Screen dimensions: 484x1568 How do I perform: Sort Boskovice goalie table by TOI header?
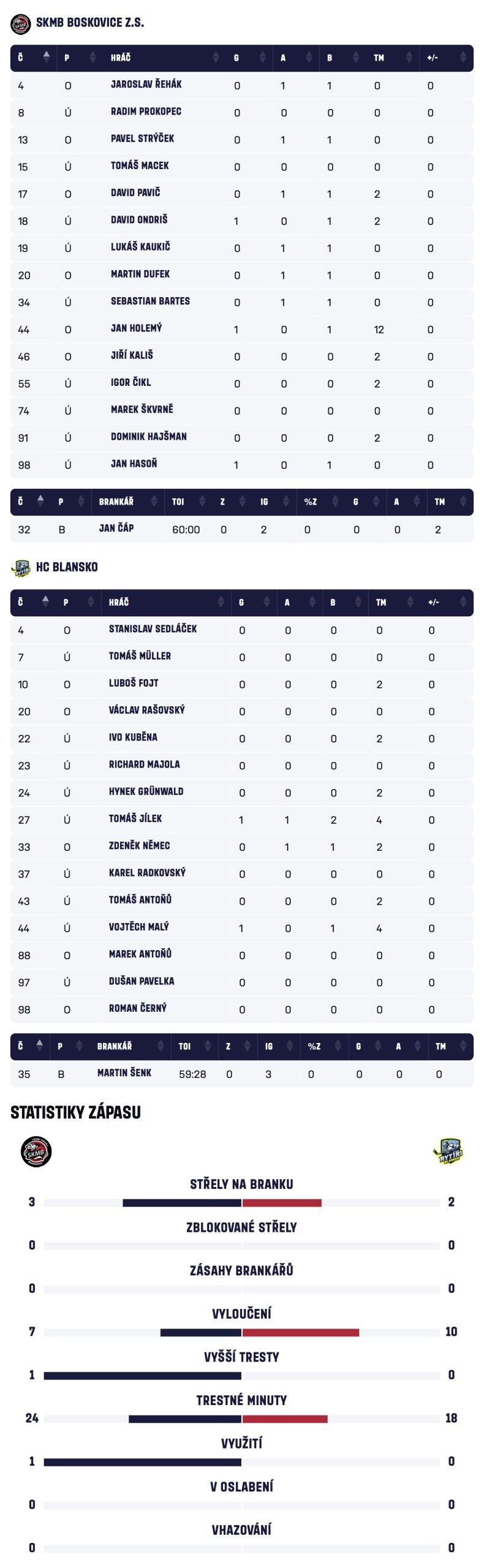pyautogui.click(x=178, y=502)
